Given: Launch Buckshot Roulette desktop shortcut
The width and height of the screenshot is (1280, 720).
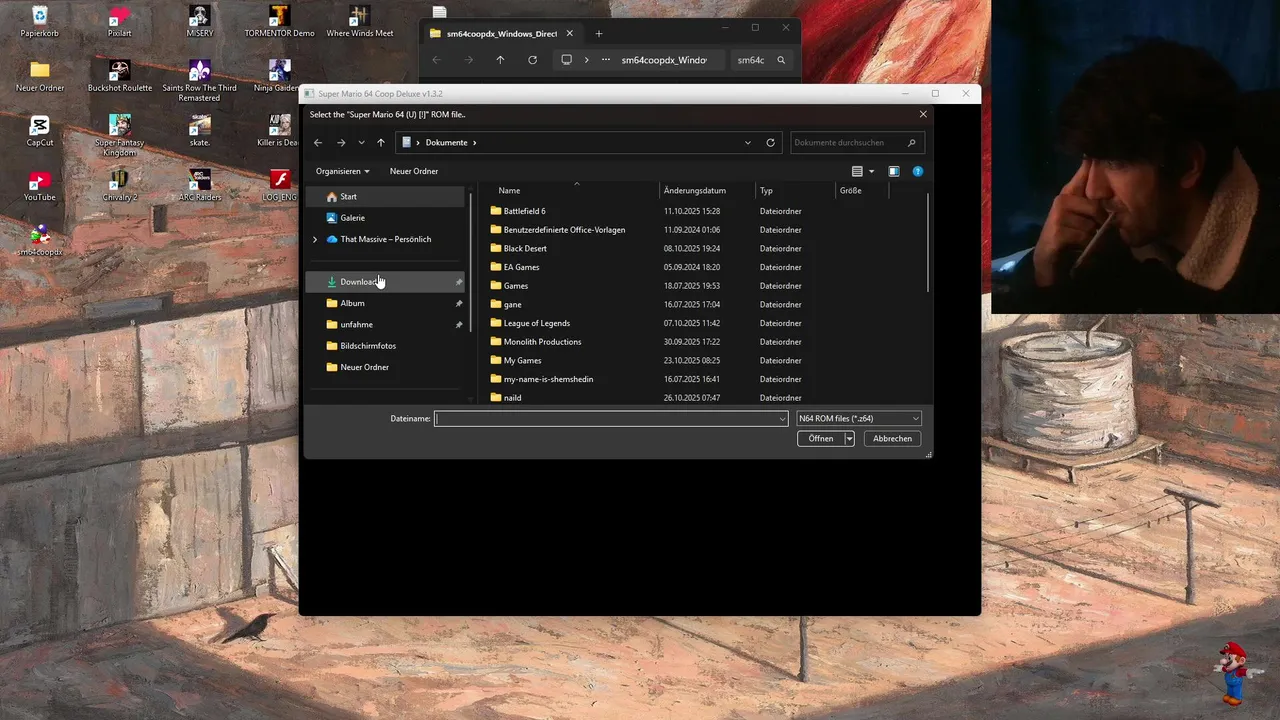Looking at the screenshot, I should point(119,77).
